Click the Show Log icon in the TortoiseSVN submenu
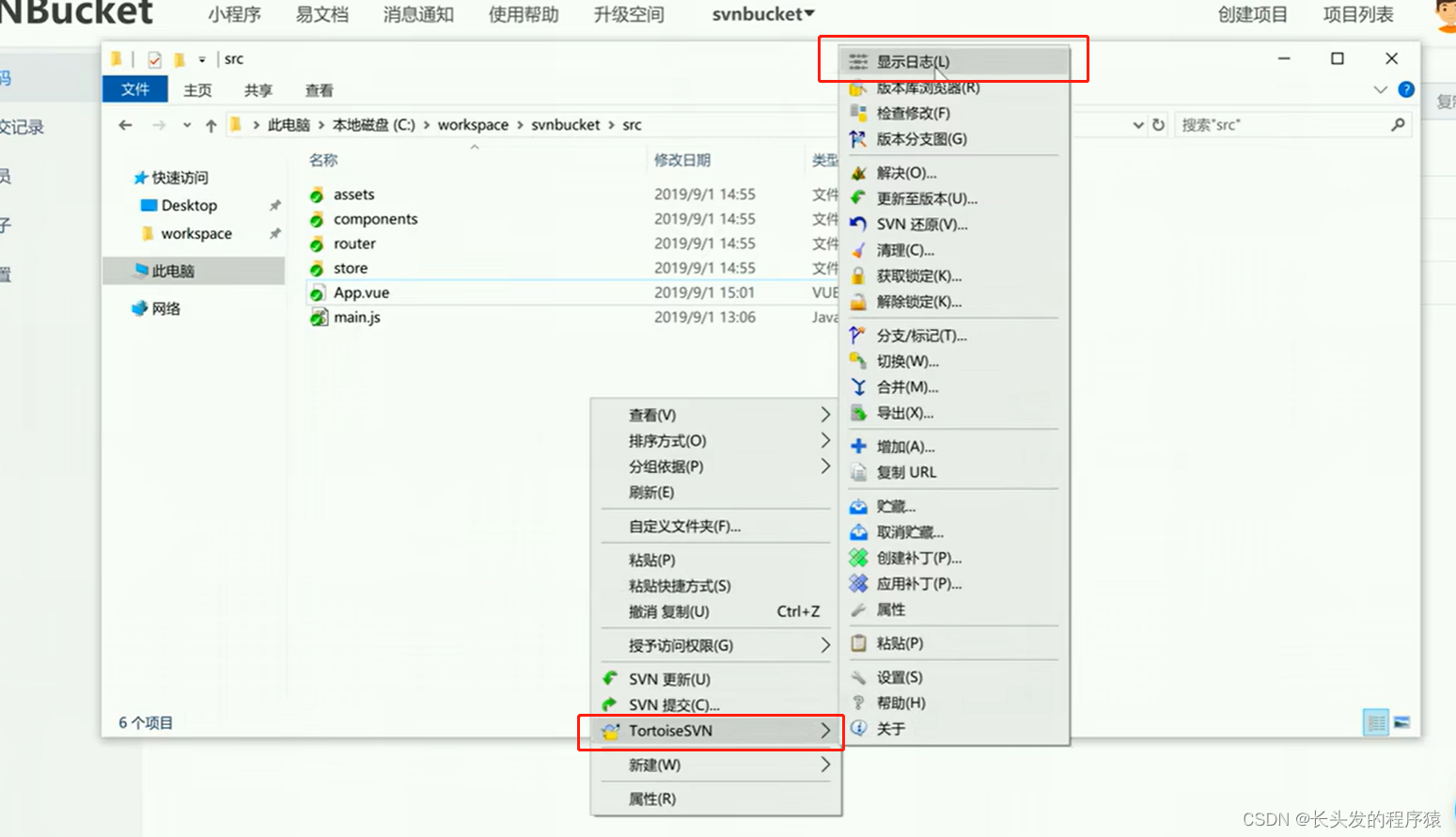This screenshot has width=1456, height=837. coord(858,62)
